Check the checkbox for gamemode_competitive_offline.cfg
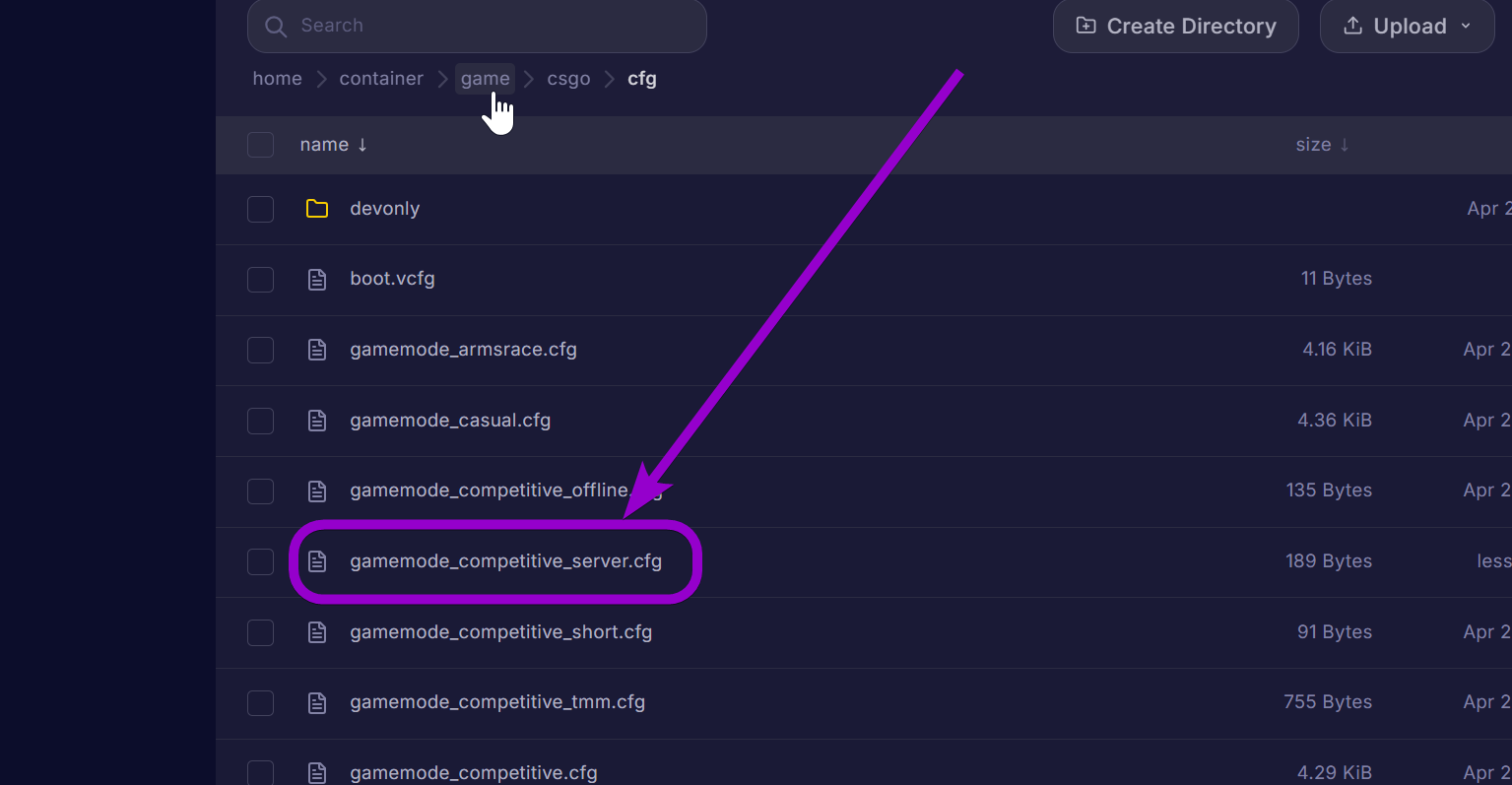The width and height of the screenshot is (1512, 785). (260, 491)
